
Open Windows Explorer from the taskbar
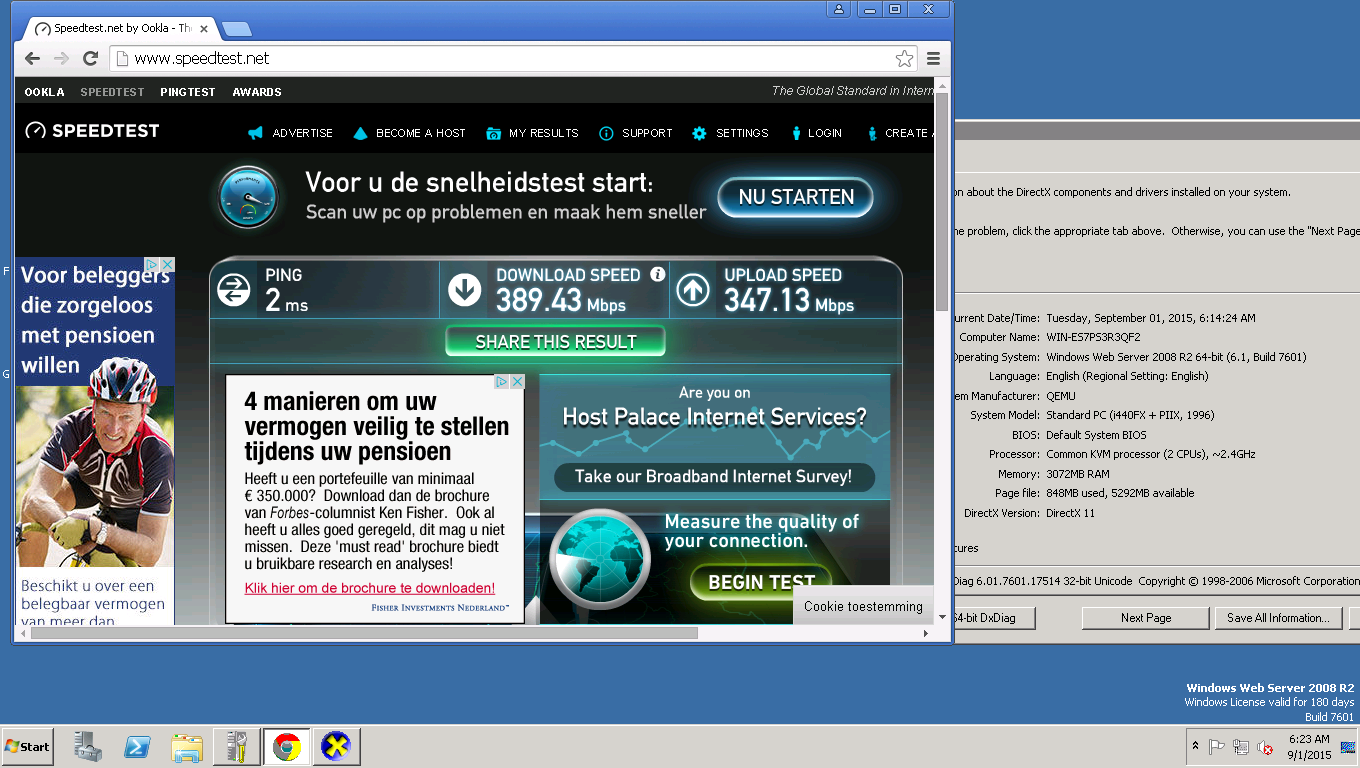(x=188, y=746)
